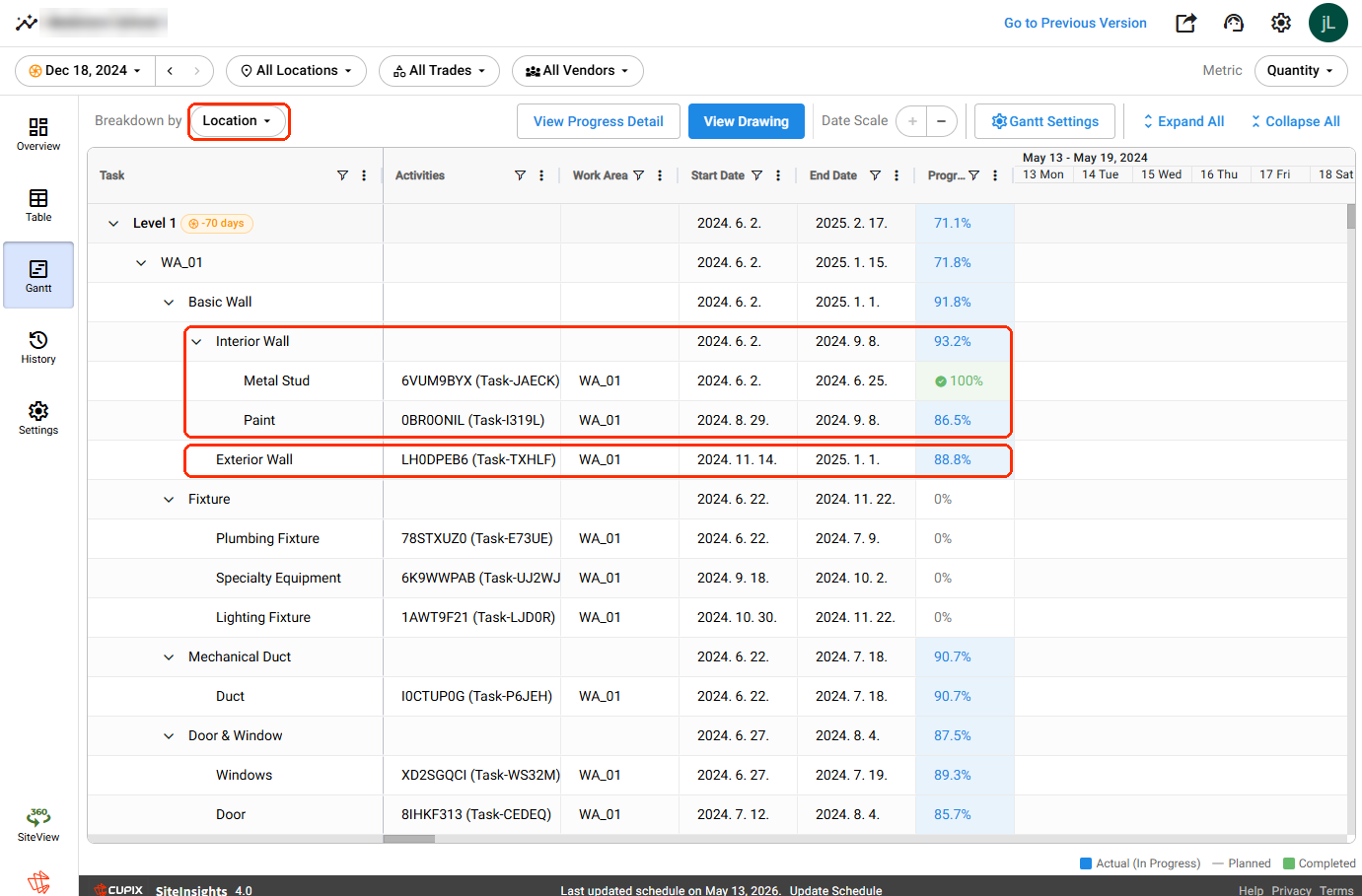This screenshot has height=896, width=1362.
Task: Collapse the WA_01 group
Action: [141, 263]
